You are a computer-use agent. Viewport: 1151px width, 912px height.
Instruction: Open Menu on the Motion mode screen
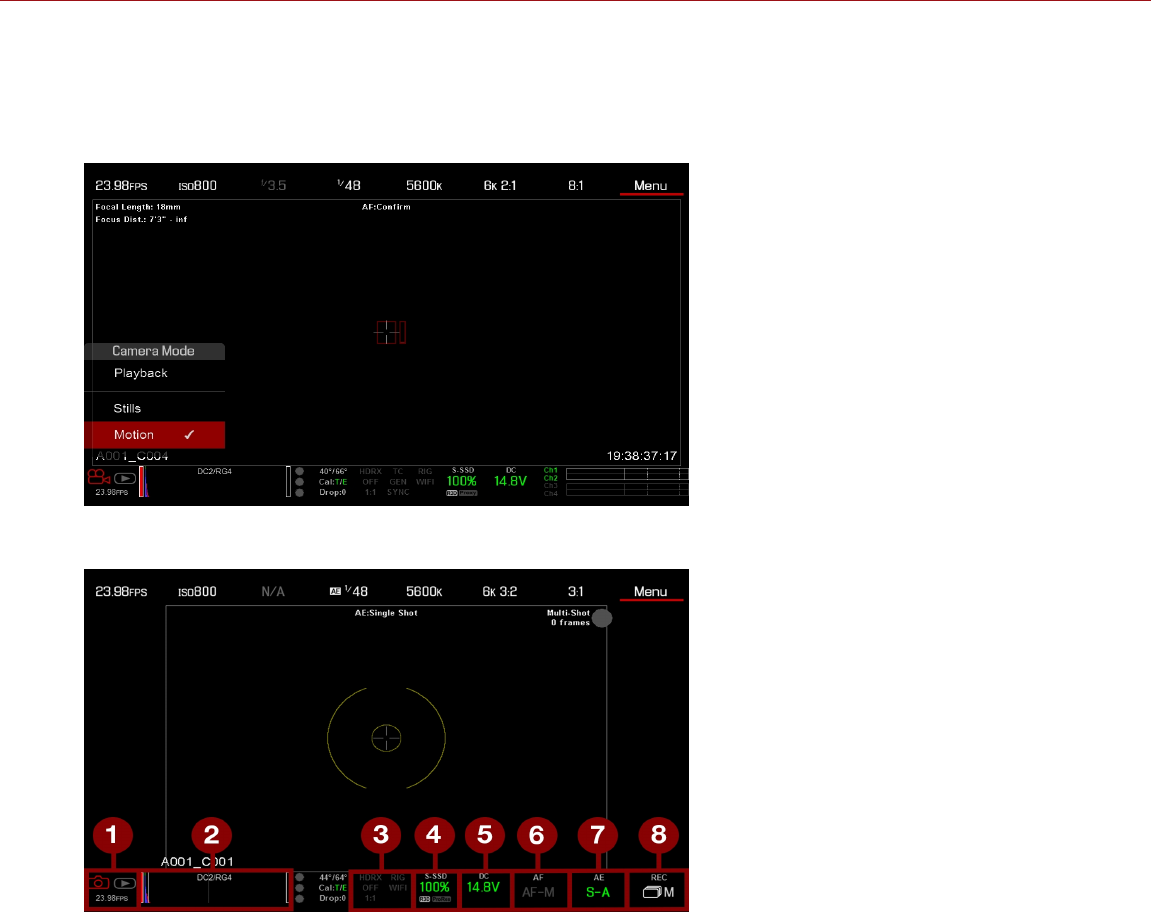(x=650, y=186)
